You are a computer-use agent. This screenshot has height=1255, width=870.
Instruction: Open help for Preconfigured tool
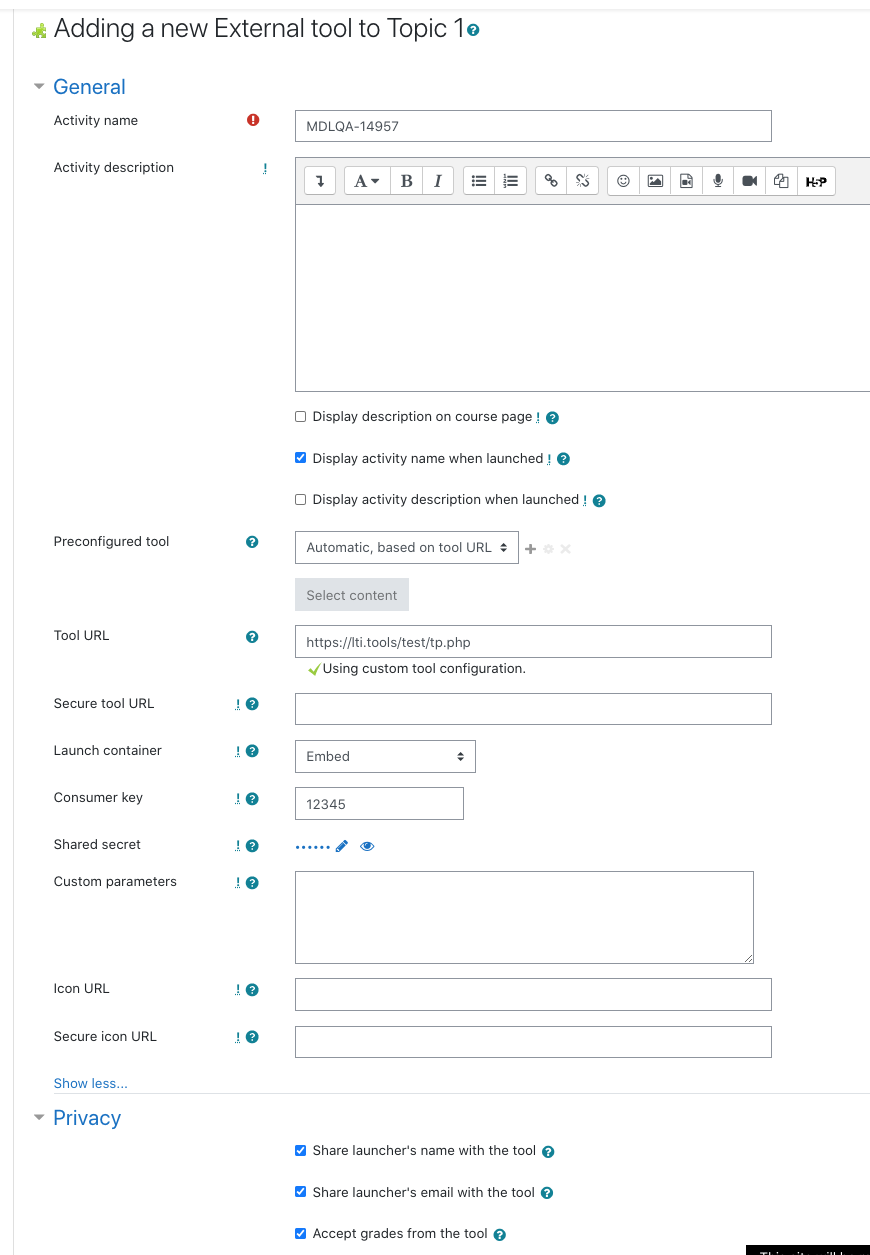coord(252,542)
